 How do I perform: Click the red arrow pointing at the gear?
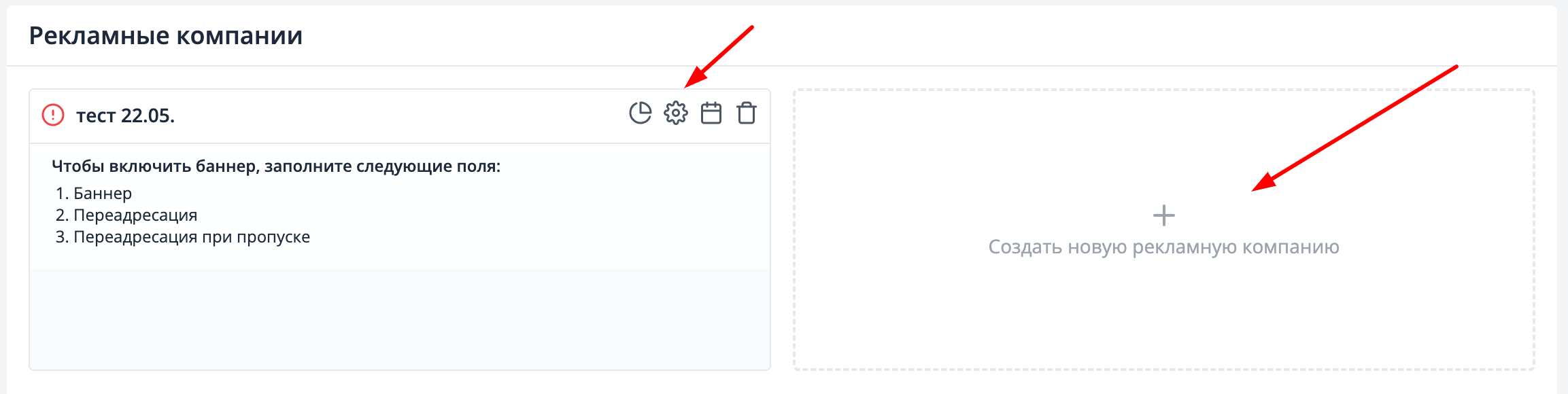click(x=719, y=56)
